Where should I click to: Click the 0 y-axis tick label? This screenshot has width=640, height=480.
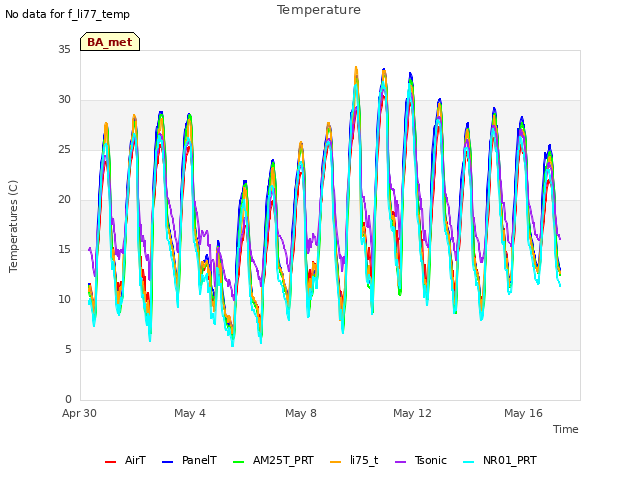(x=68, y=399)
